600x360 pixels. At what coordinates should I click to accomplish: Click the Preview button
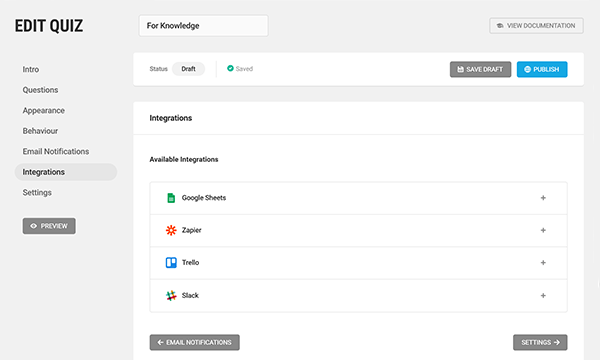pos(49,226)
